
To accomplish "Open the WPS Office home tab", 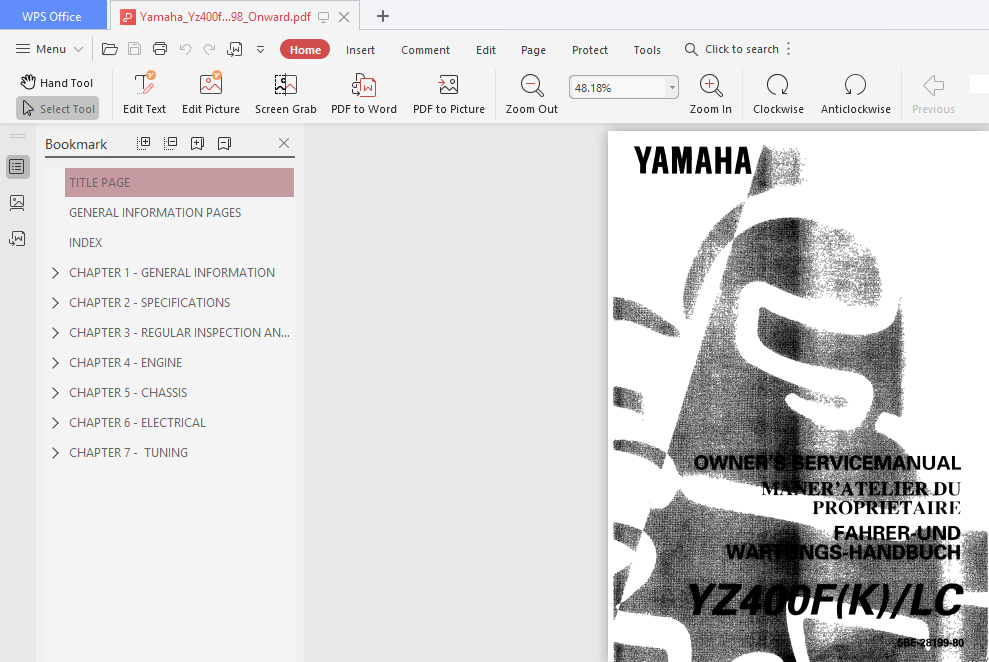I will pyautogui.click(x=53, y=15).
